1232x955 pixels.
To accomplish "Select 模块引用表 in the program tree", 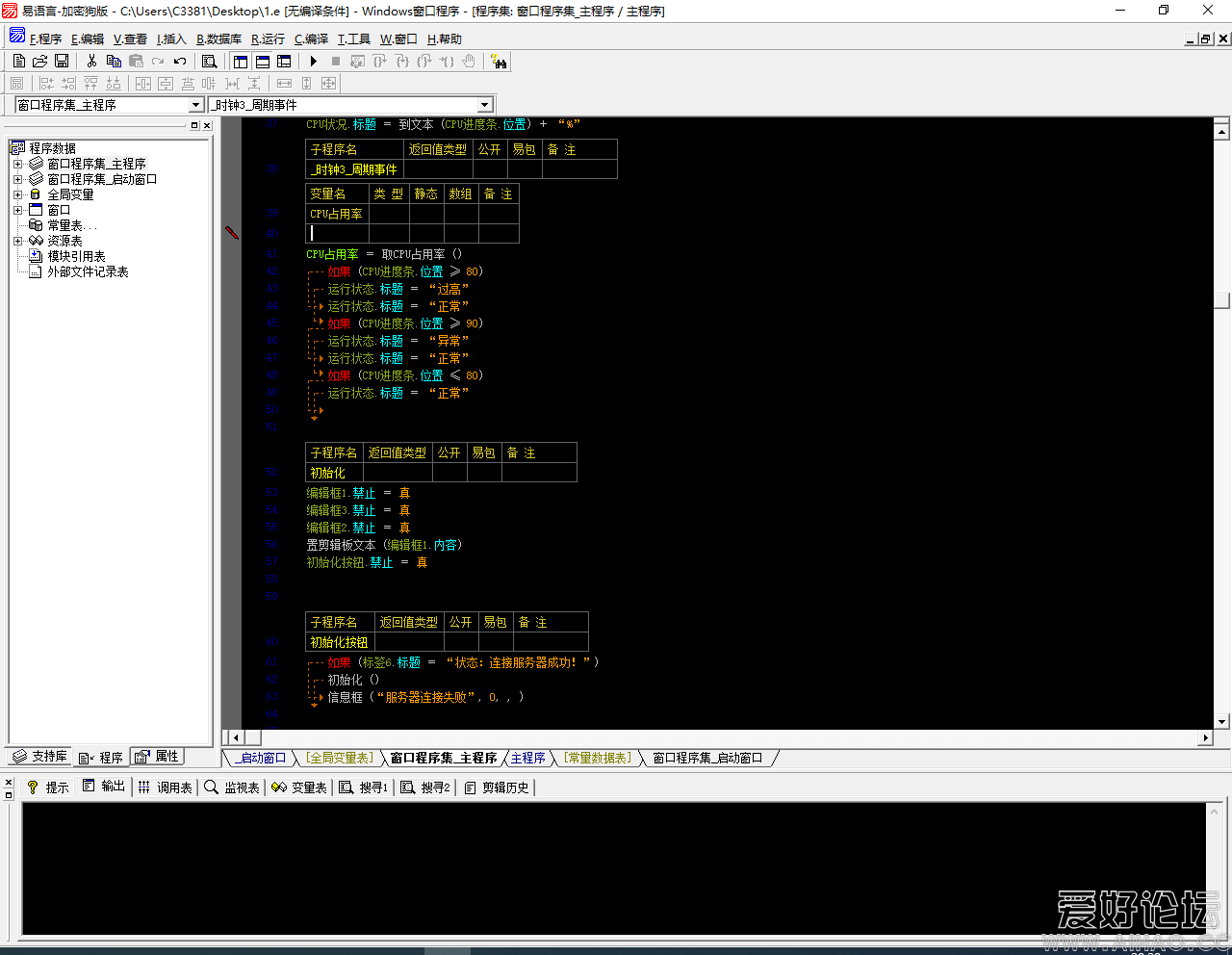I will click(76, 256).
